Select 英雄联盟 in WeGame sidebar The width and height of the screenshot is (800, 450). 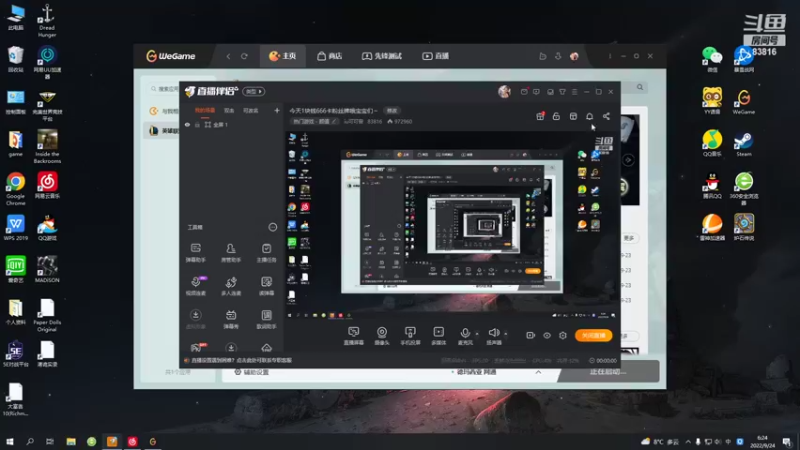coord(162,131)
